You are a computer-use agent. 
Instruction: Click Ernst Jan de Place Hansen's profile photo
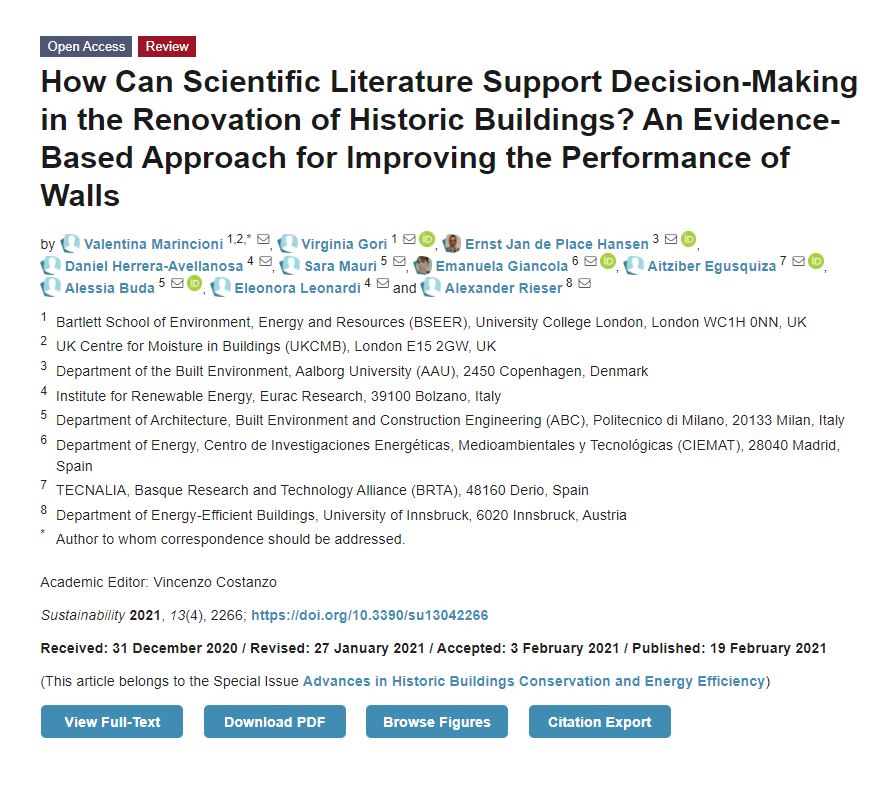tap(451, 242)
